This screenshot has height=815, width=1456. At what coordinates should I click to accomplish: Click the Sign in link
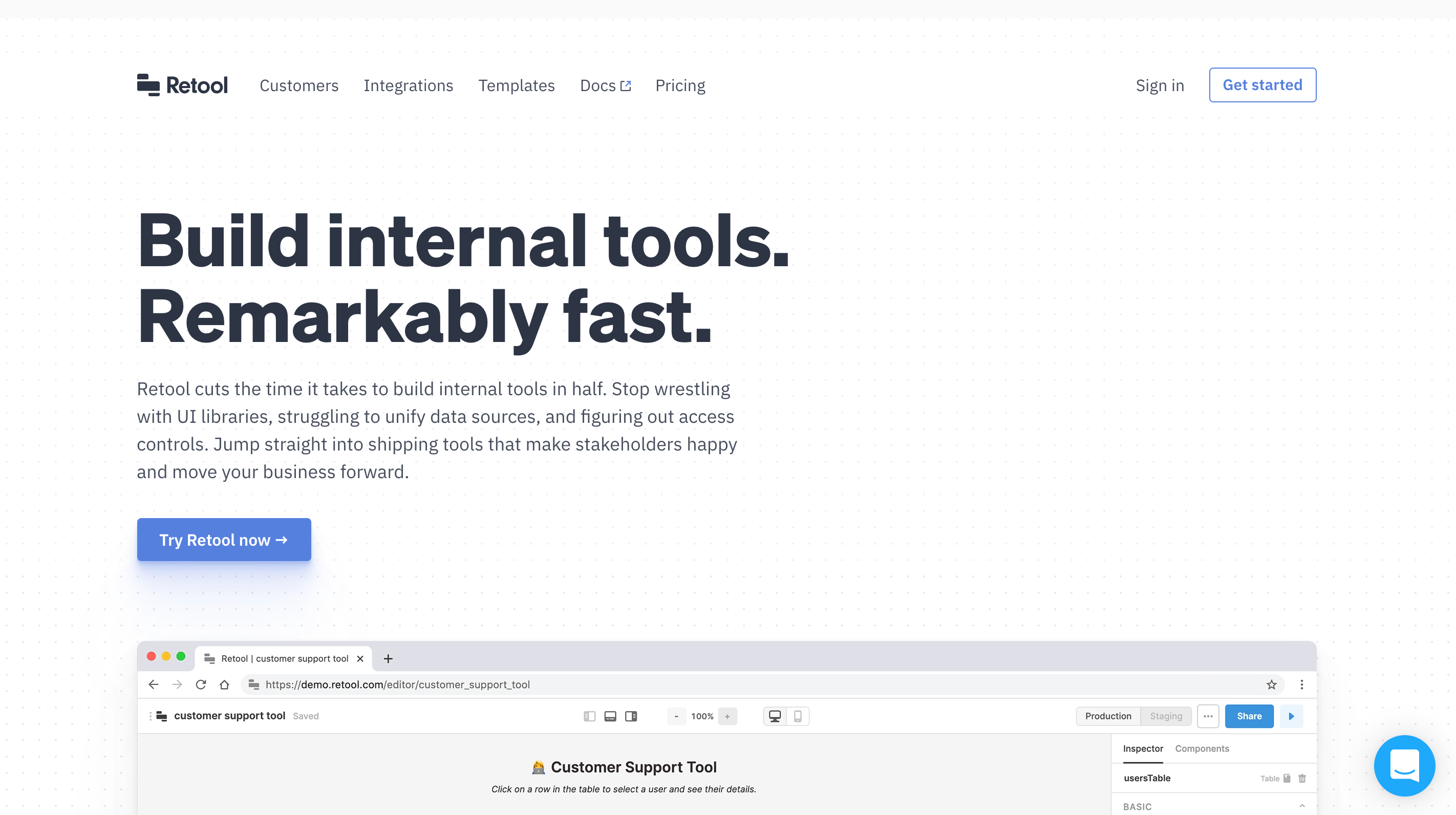click(1160, 85)
